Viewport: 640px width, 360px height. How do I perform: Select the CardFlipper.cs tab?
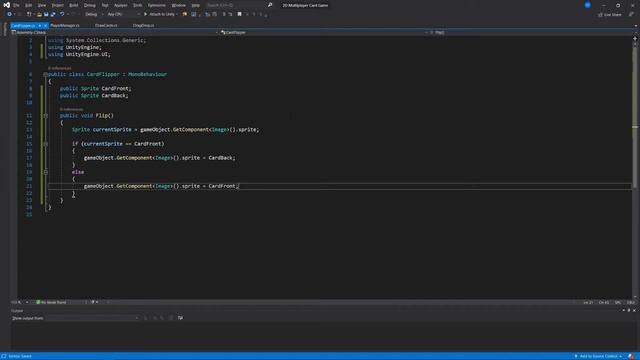[23, 26]
